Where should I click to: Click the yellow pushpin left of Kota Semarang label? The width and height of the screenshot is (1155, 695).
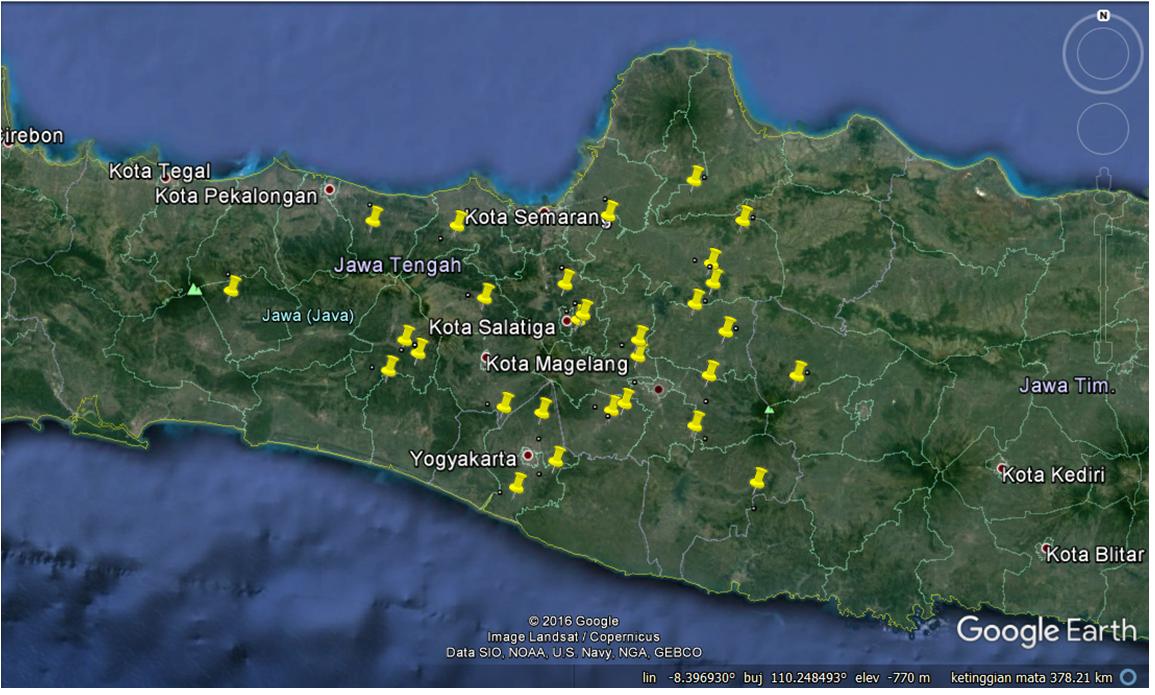458,220
